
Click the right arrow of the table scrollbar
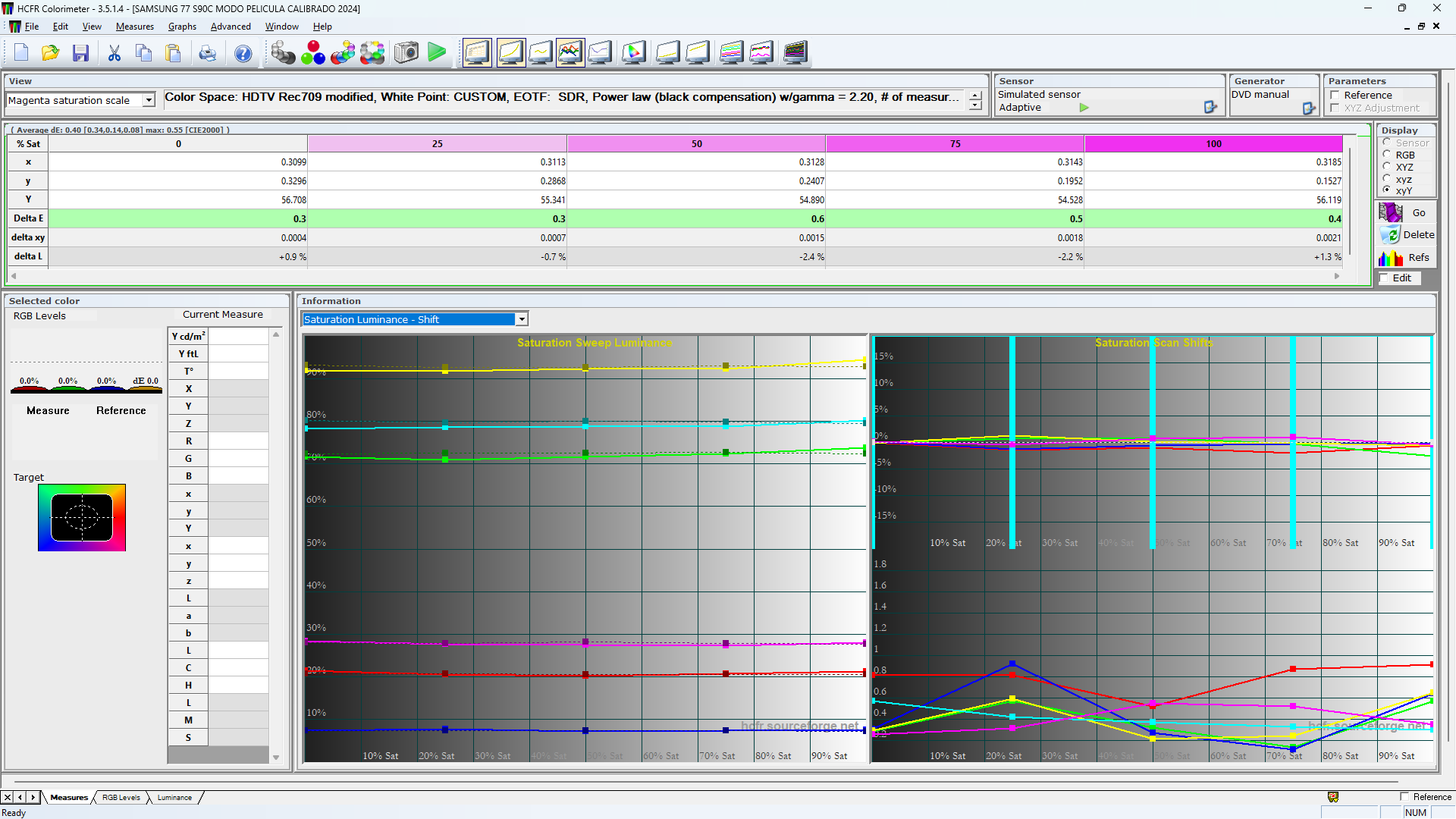coord(1337,276)
